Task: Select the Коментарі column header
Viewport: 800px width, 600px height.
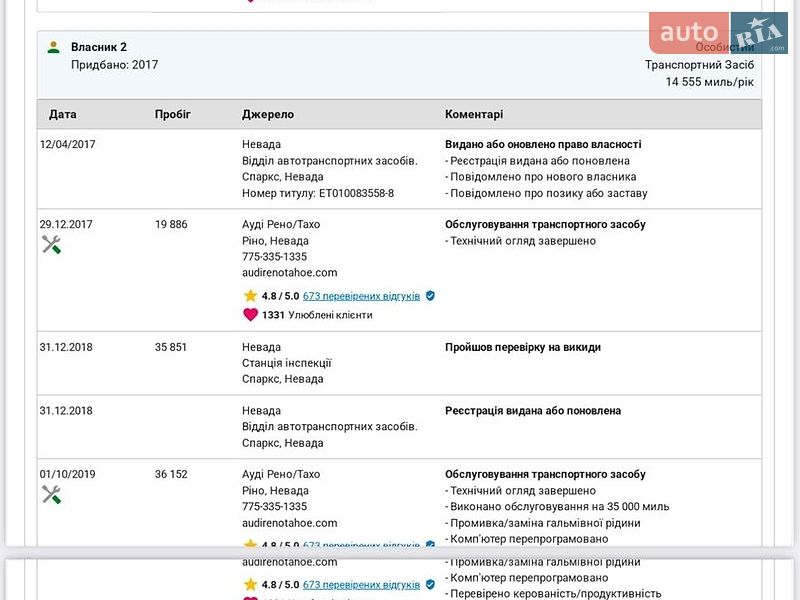Action: (x=474, y=114)
